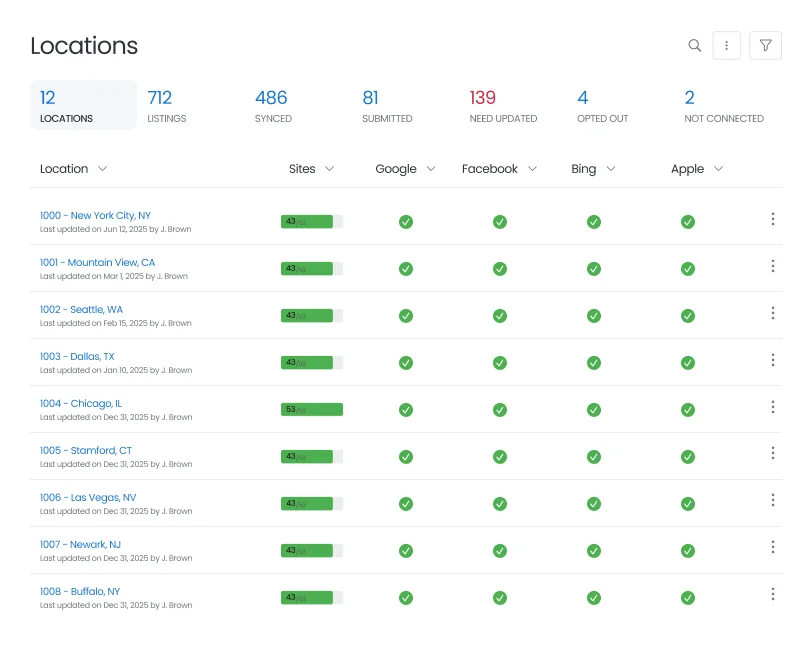812x653 pixels.
Task: Click Google status check for Seattle row
Action: [x=406, y=316]
